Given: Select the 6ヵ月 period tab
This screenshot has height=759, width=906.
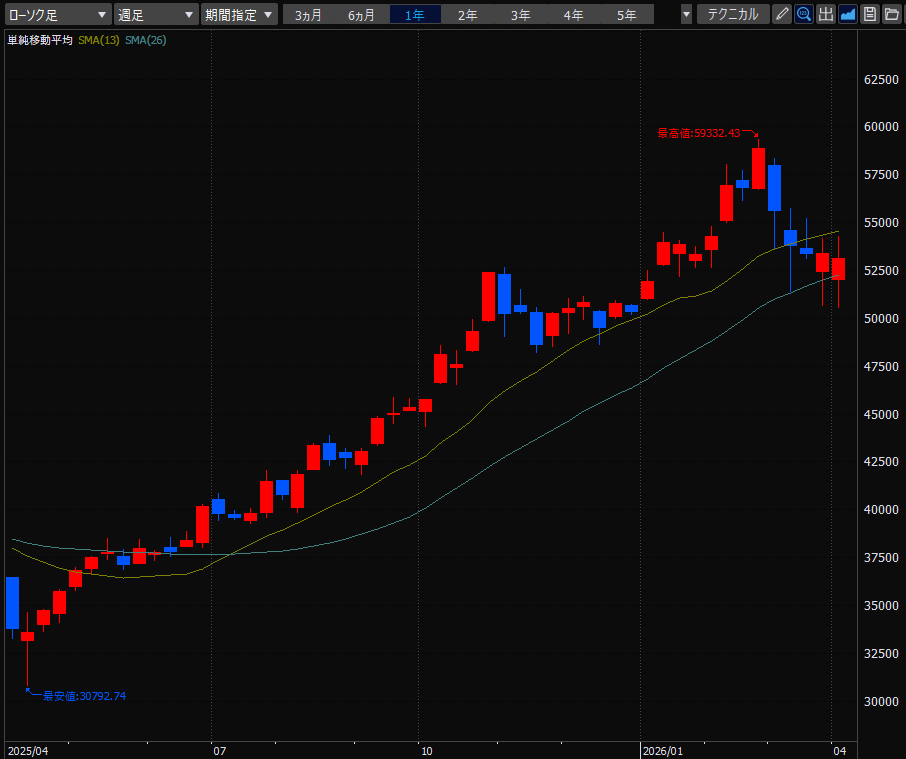Looking at the screenshot, I should click(x=362, y=15).
